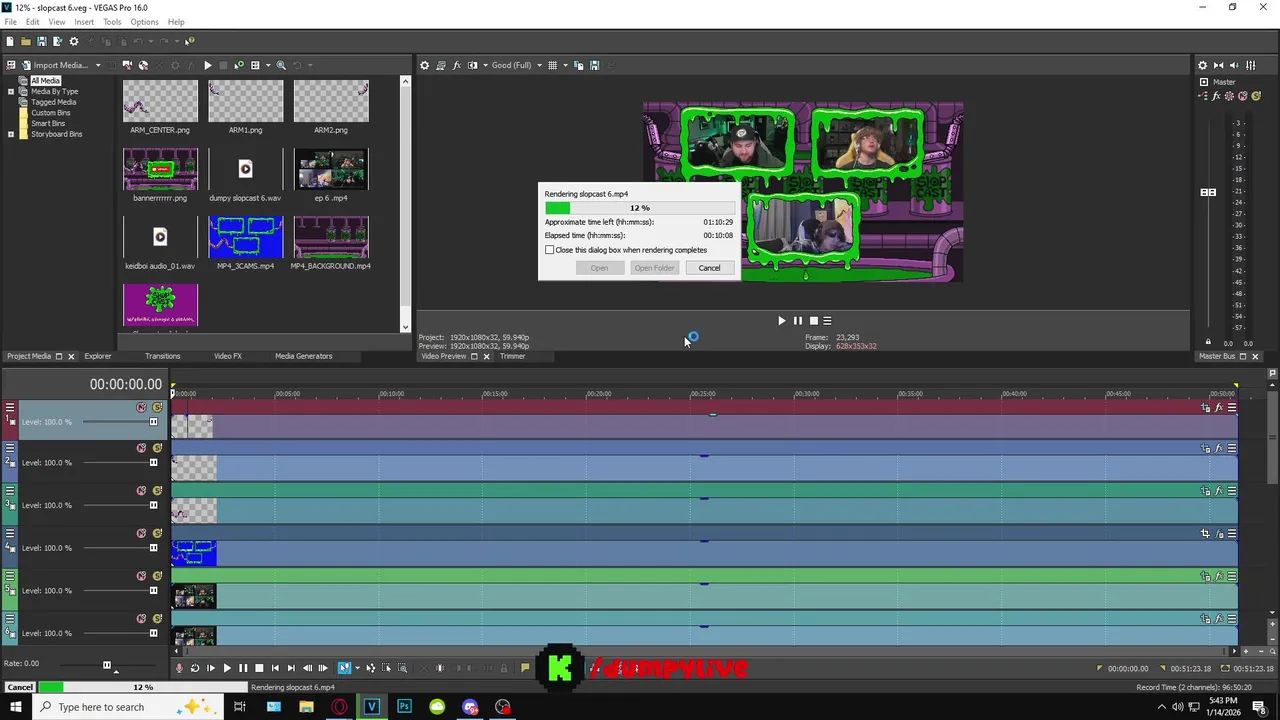Image resolution: width=1280 pixels, height=720 pixels.
Task: Open the track 2 header hamburger menu
Action: 10,449
